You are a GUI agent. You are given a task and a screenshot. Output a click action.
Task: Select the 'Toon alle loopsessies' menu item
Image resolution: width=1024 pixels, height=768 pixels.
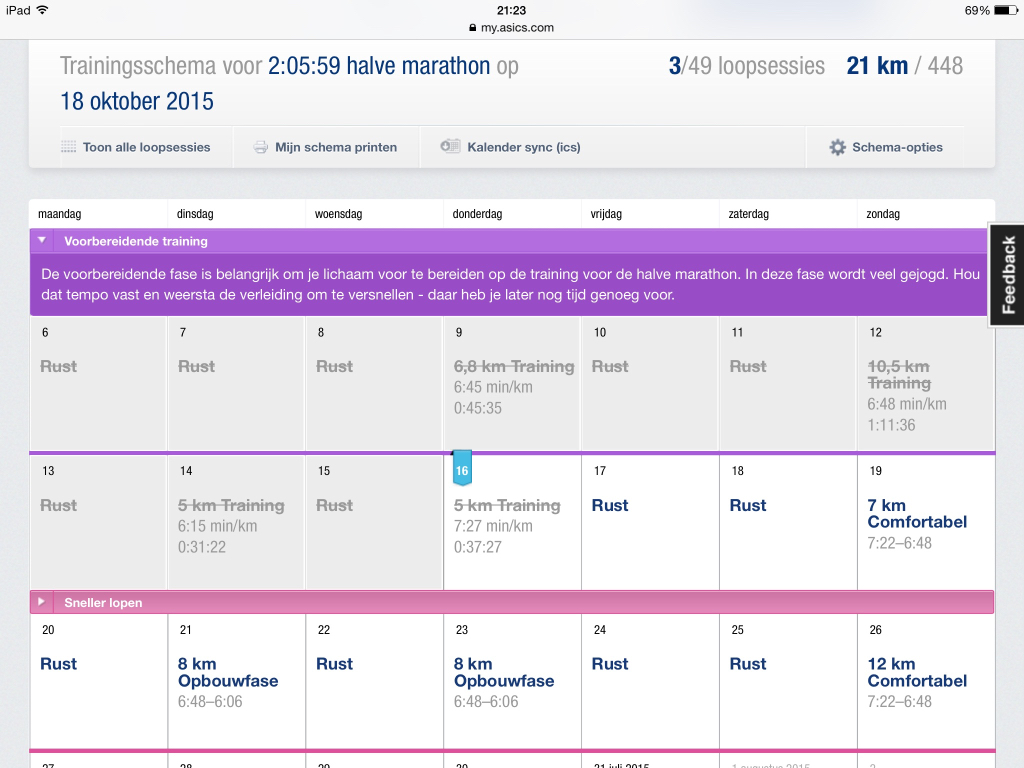click(x=146, y=147)
